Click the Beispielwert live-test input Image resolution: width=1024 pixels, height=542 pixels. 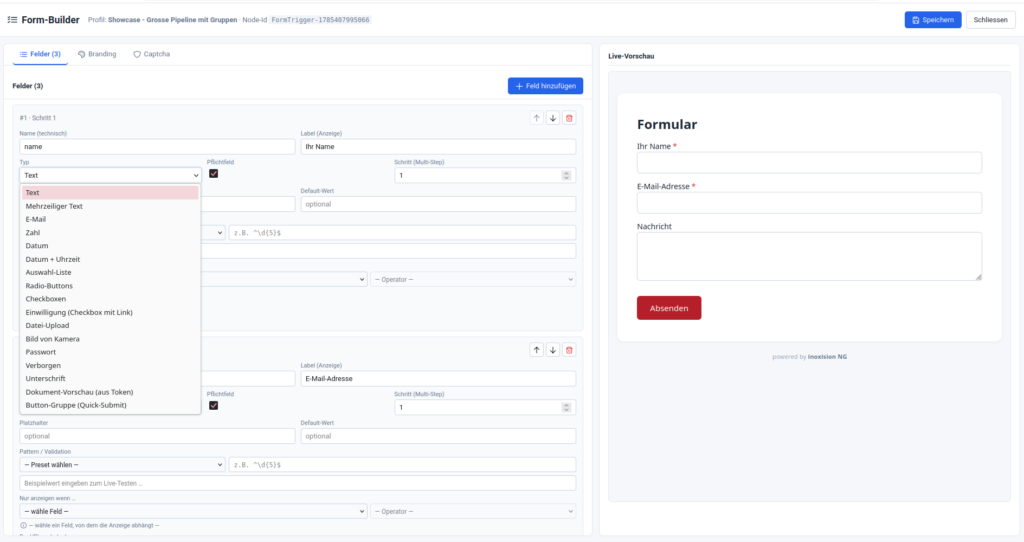pyautogui.click(x=298, y=483)
